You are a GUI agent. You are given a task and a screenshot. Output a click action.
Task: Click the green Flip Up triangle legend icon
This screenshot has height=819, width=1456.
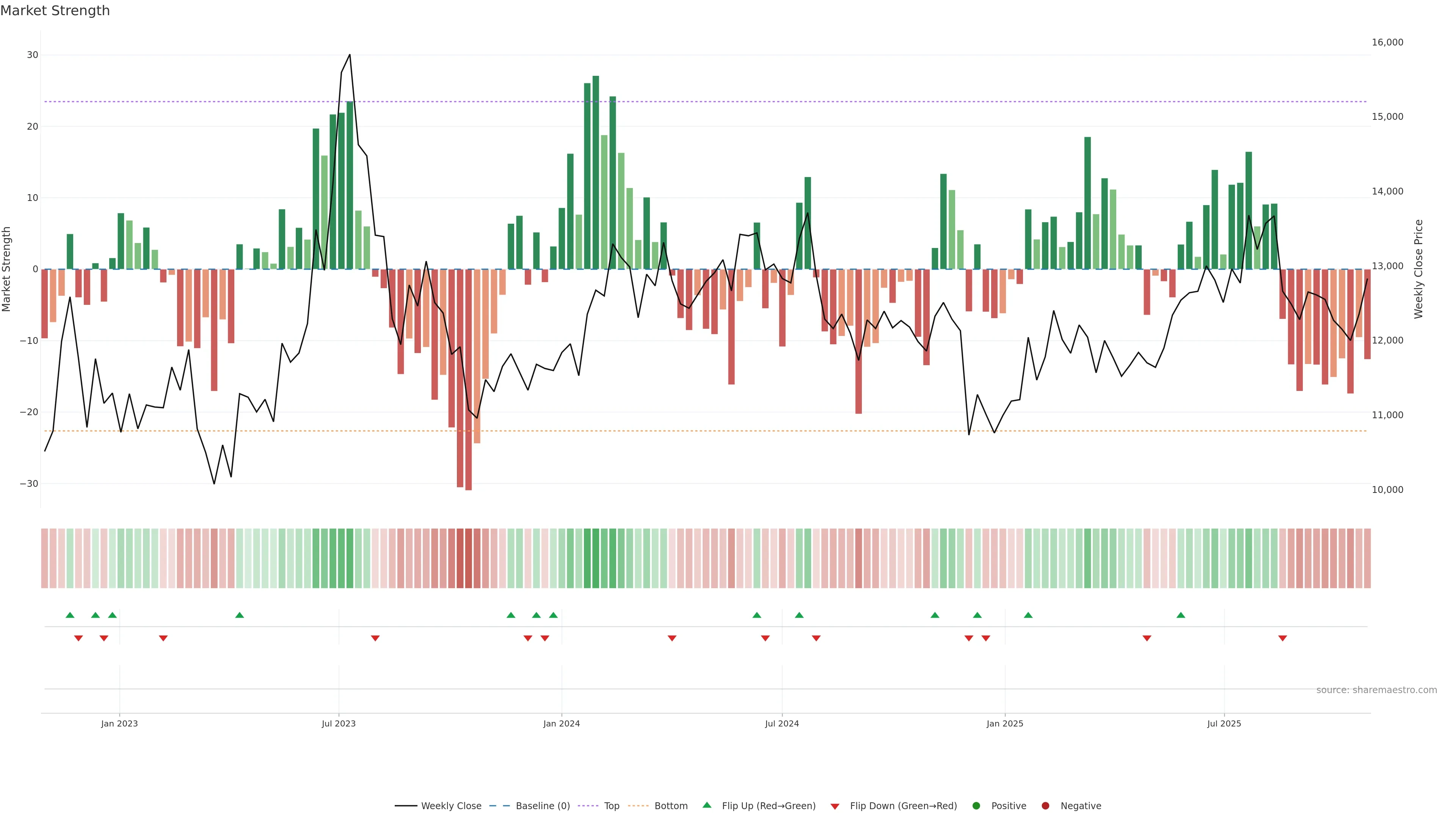click(706, 805)
